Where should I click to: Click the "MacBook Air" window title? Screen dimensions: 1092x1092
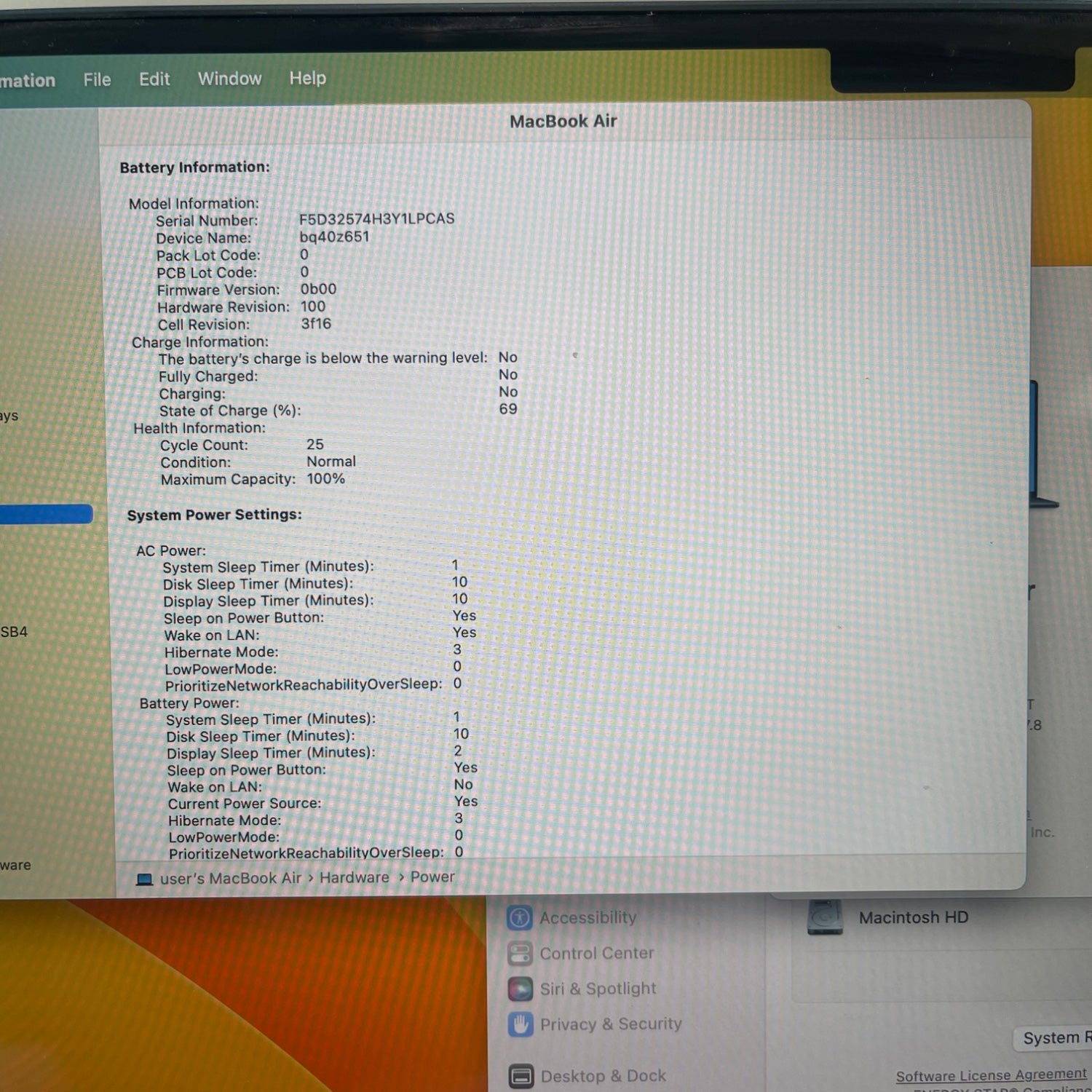pyautogui.click(x=563, y=122)
